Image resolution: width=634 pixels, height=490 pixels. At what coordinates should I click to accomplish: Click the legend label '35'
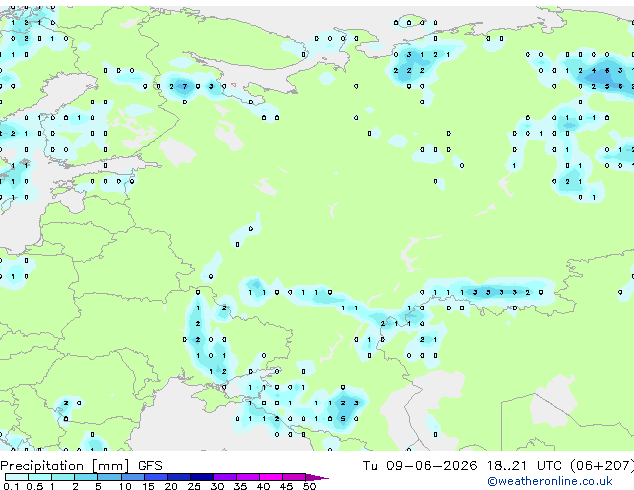click(x=241, y=486)
